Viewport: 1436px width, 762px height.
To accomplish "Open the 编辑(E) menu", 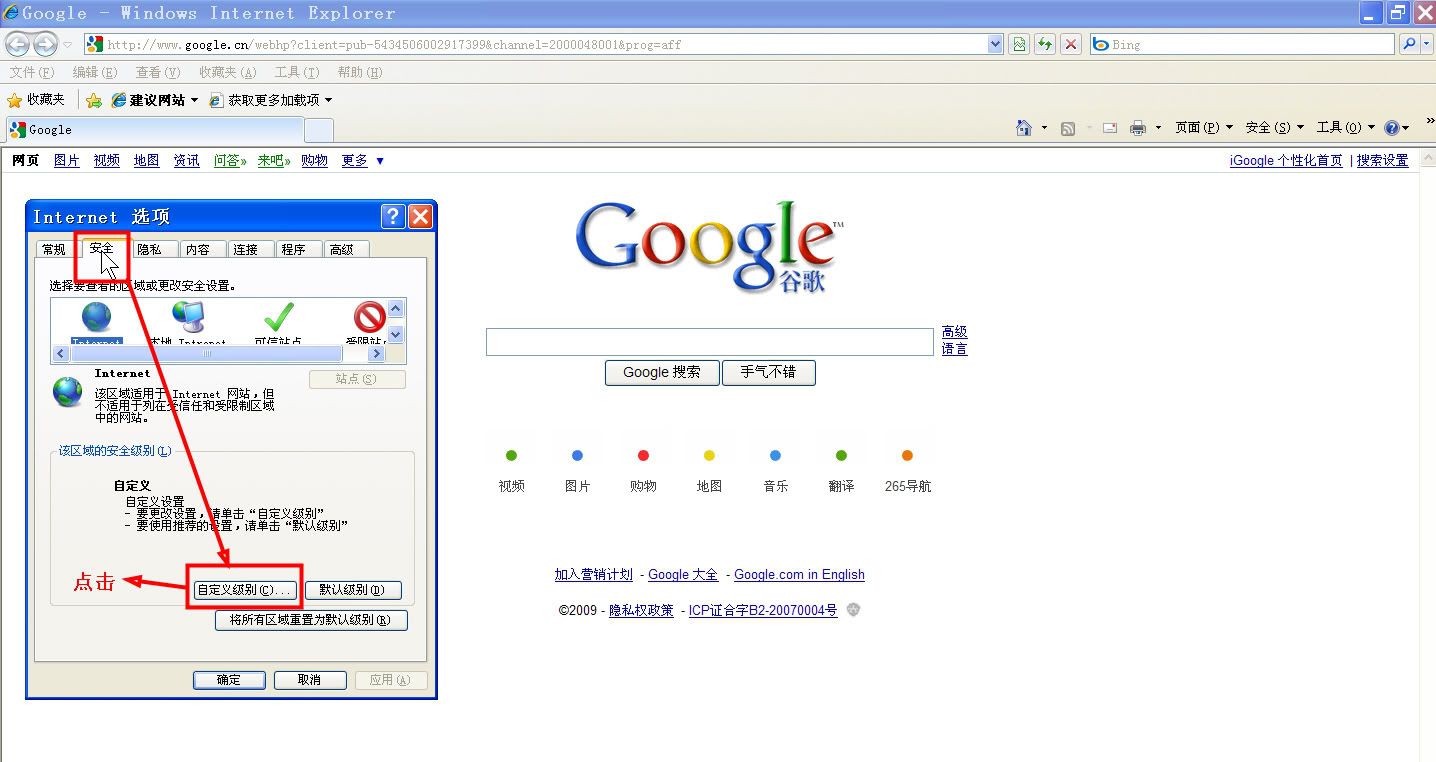I will click(95, 72).
